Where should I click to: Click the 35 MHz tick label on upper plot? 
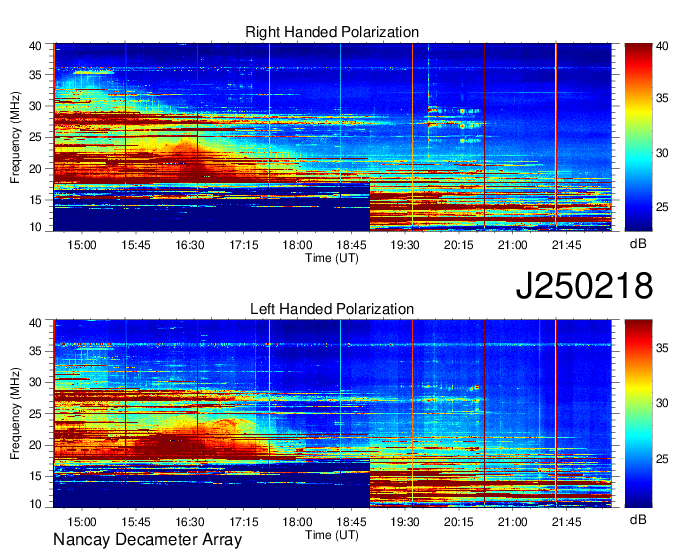pyautogui.click(x=35, y=75)
